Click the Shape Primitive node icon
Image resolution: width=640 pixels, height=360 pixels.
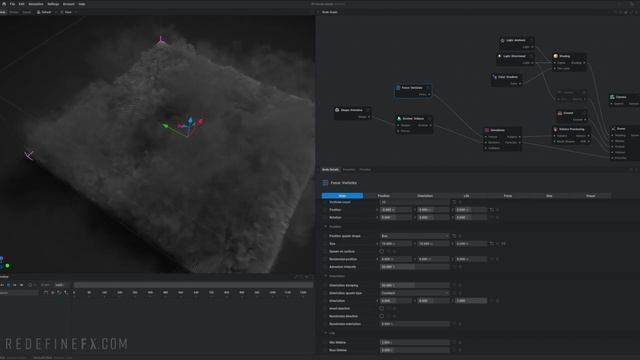click(x=337, y=110)
